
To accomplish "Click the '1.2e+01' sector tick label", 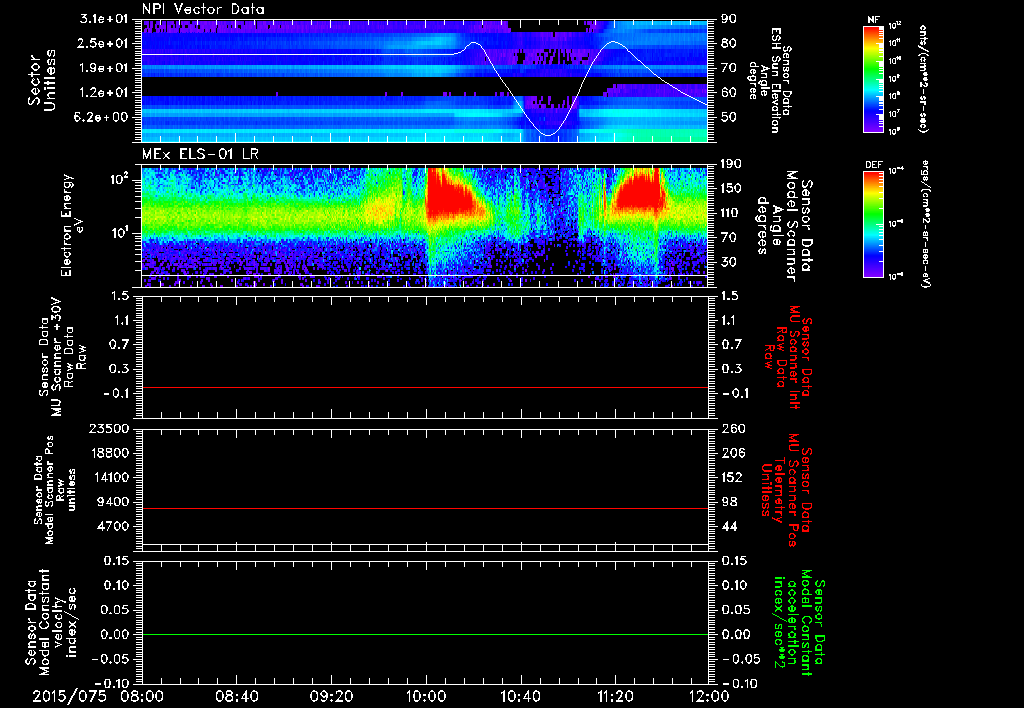I will coord(104,93).
